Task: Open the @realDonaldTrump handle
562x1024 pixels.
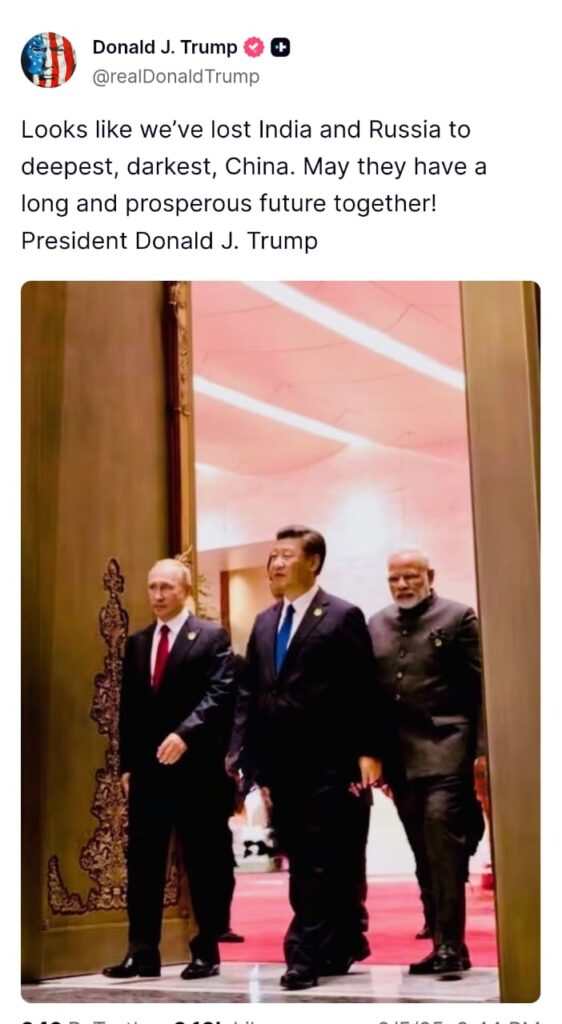Action: pyautogui.click(x=176, y=77)
